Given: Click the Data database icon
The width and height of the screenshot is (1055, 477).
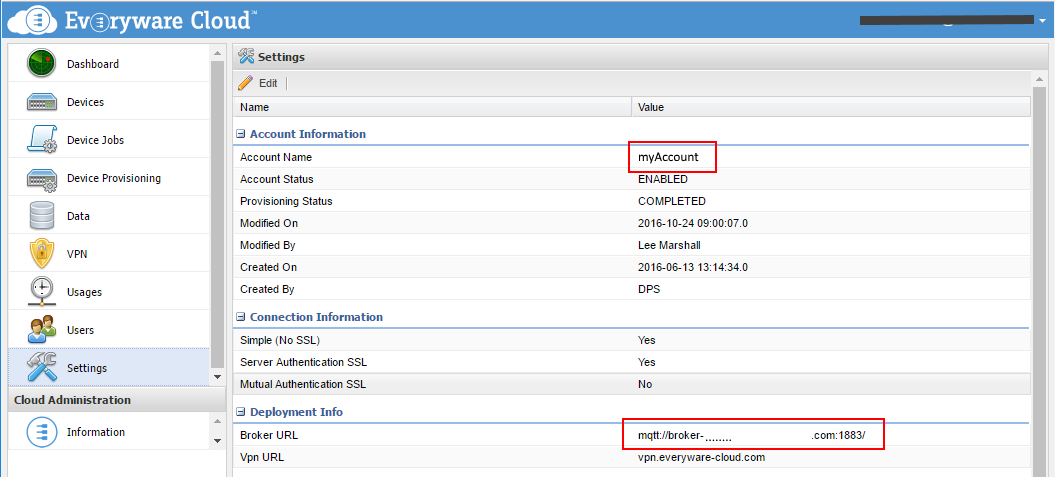Looking at the screenshot, I should point(42,216).
